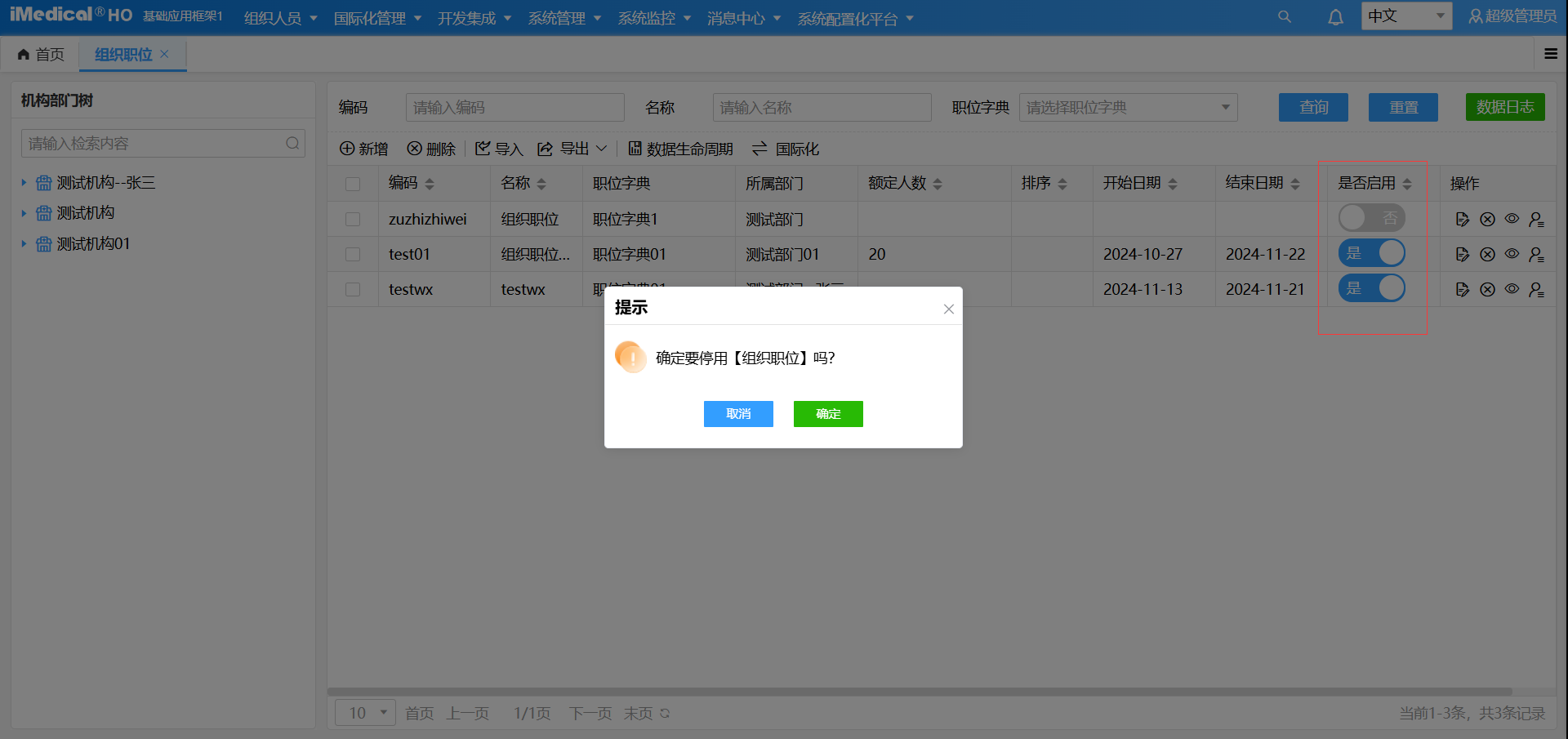This screenshot has width=1568, height=739.
Task: Click the green 数据日志 button
Action: [x=1505, y=107]
